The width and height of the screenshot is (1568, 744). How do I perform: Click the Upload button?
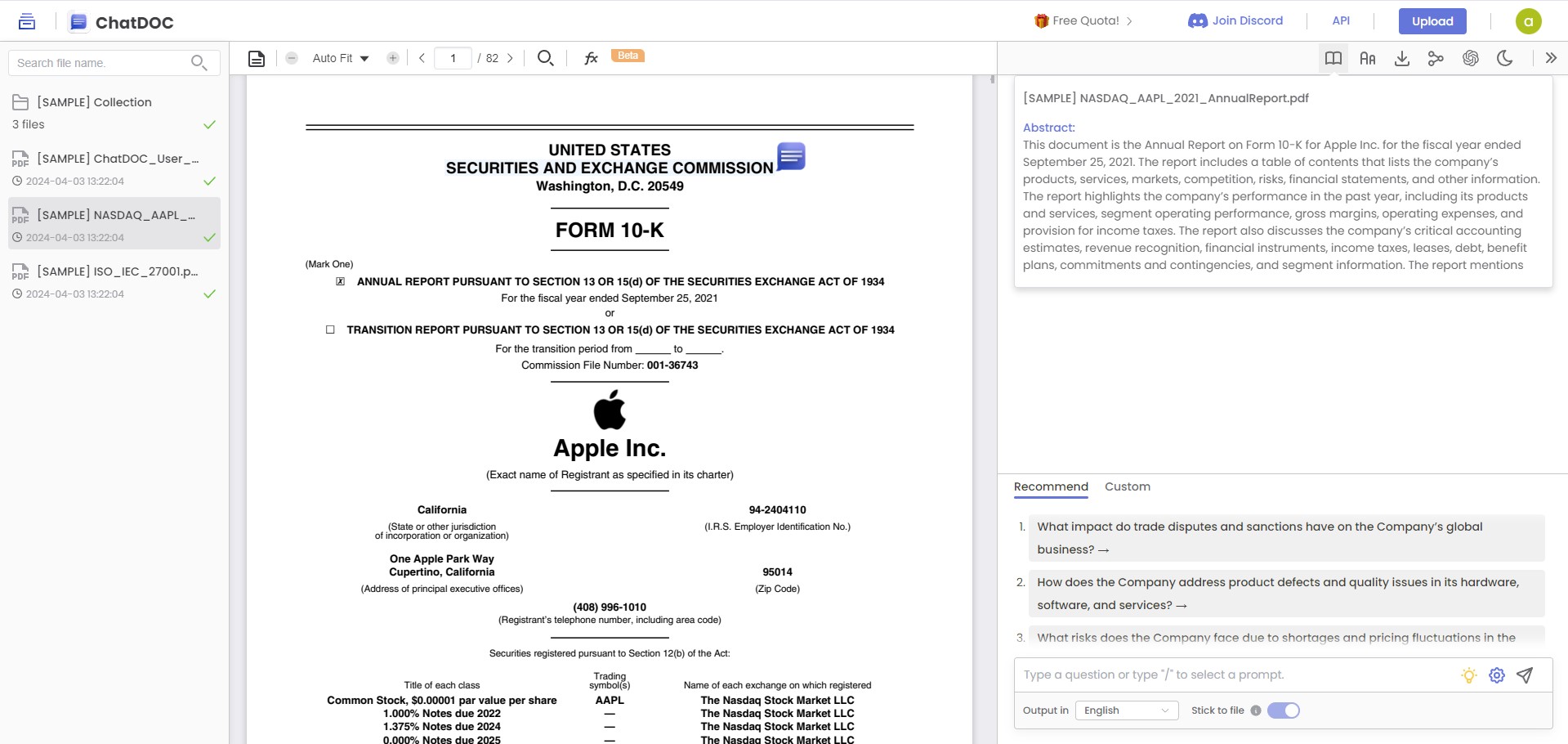coord(1432,21)
